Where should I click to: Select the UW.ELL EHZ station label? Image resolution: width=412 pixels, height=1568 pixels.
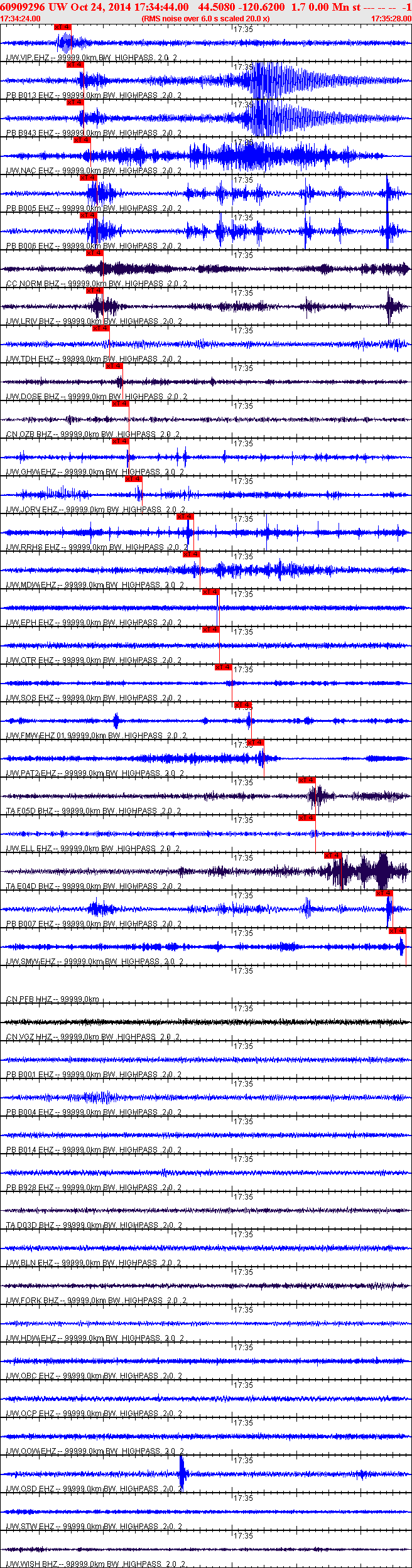(x=93, y=849)
